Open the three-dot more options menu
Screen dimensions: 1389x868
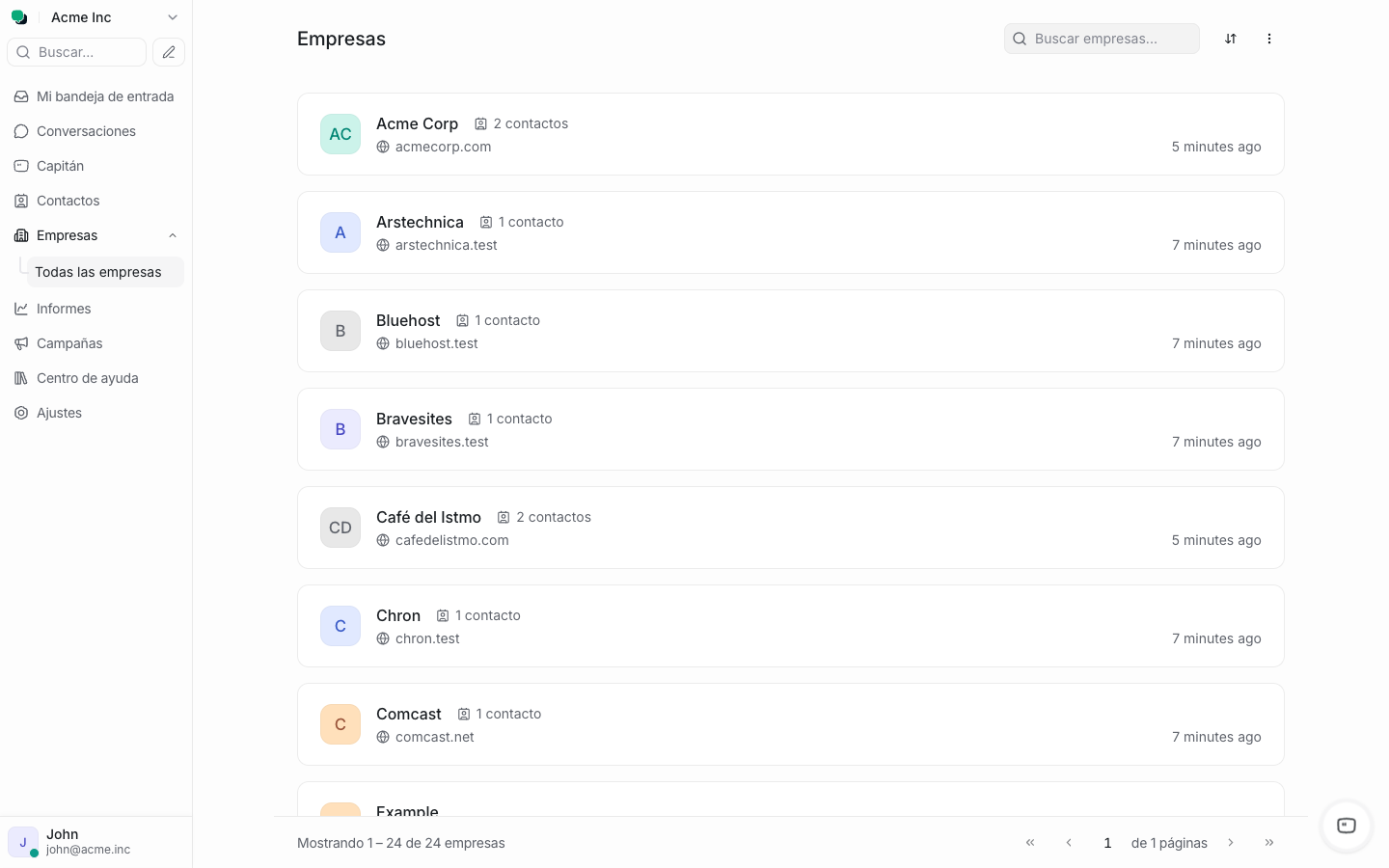[1269, 39]
